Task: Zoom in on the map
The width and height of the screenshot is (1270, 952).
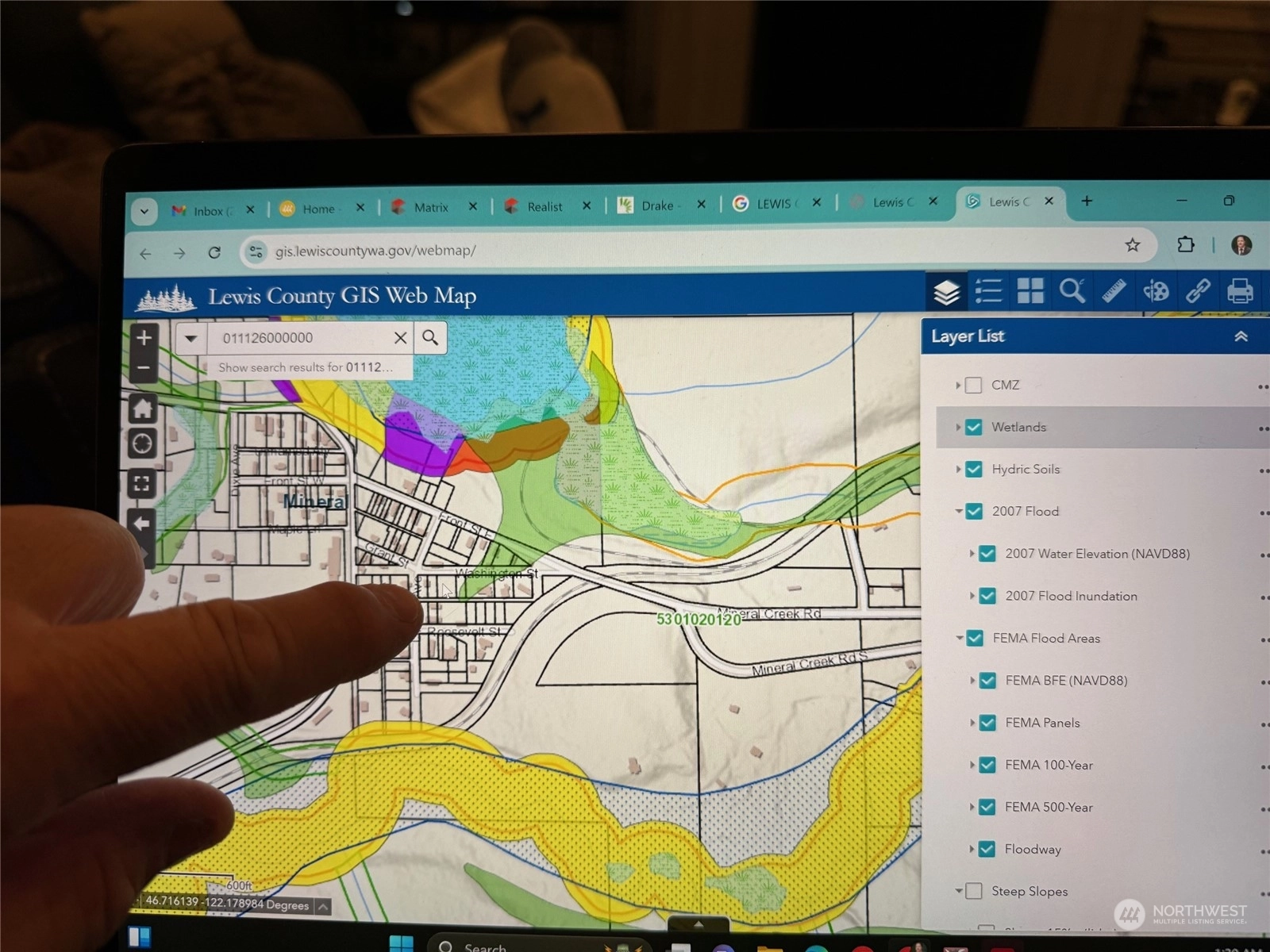Action: point(144,338)
